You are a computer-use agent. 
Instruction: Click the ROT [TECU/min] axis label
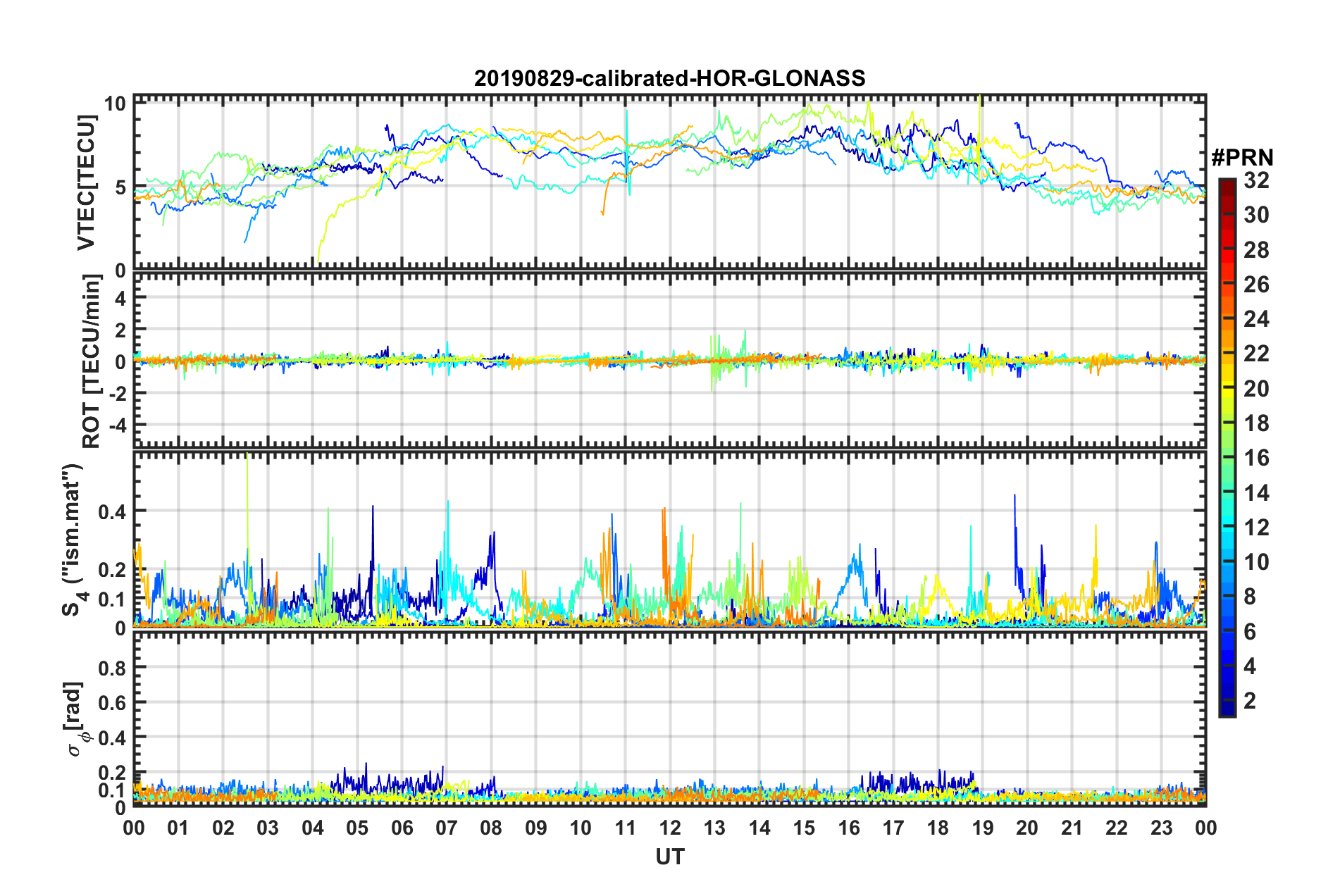pos(91,361)
